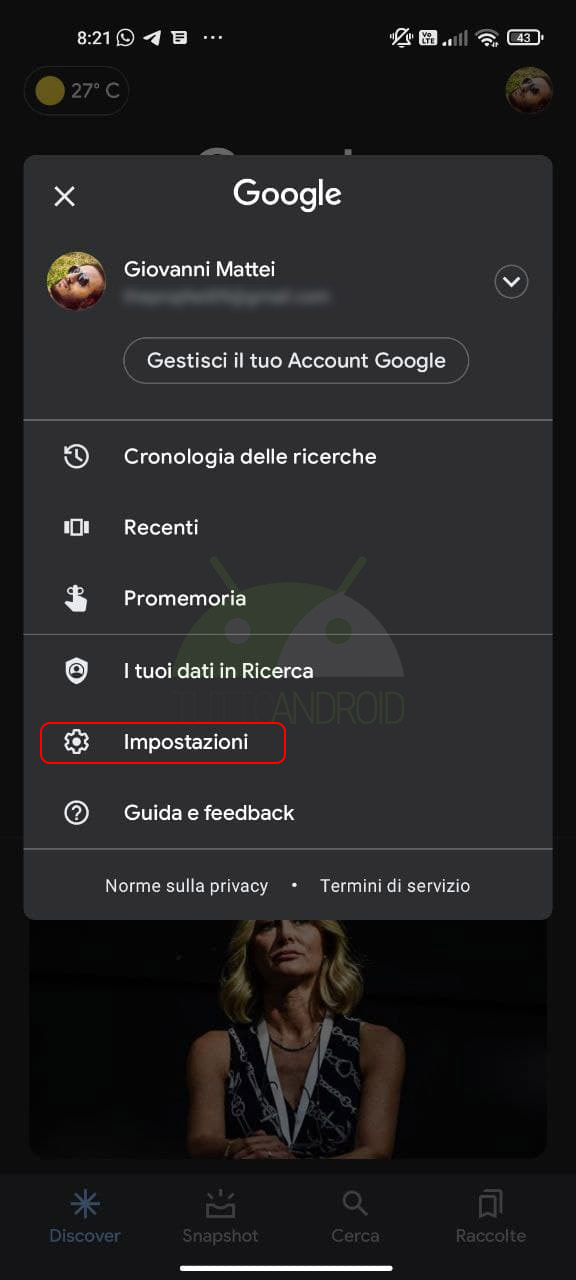Tap the I tuoi dati in Ricerca shield icon

coord(76,671)
